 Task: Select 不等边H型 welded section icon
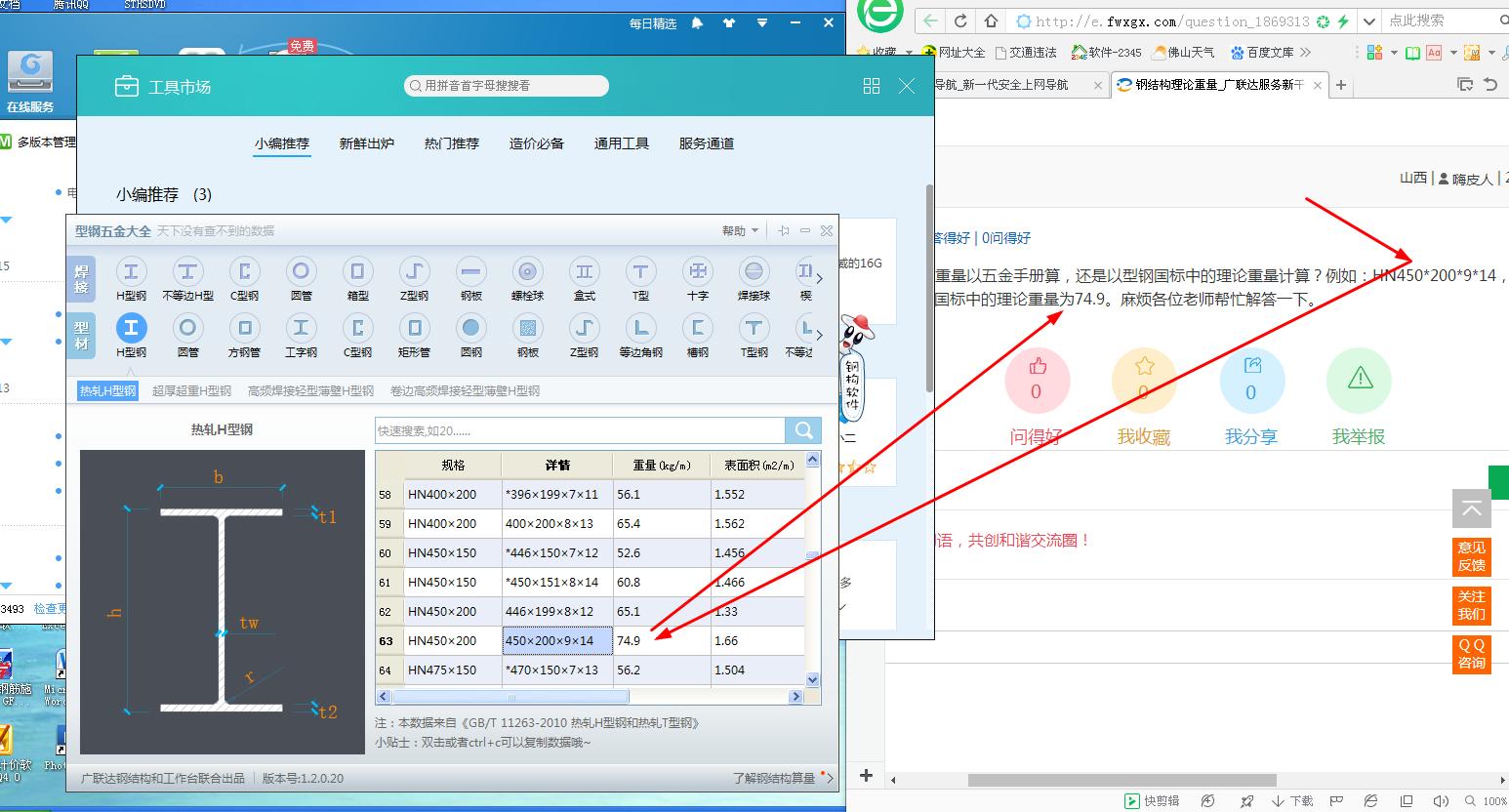pos(187,272)
